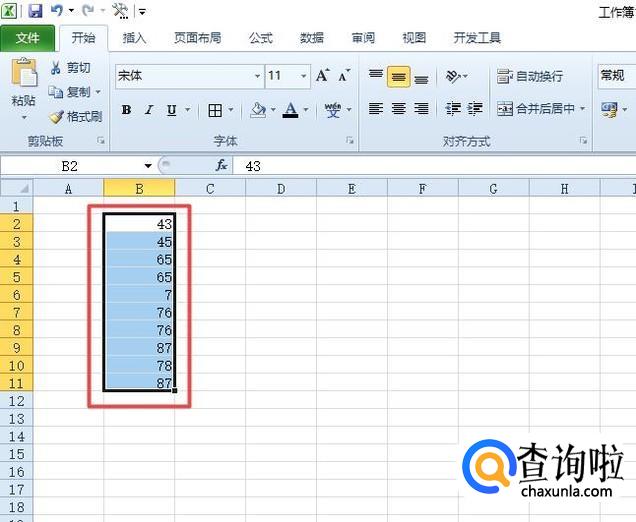
Task: Click the font color red A swatch
Action: point(290,110)
